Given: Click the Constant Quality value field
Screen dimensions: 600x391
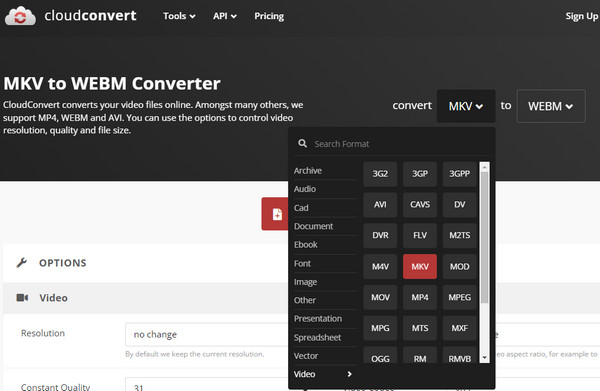Looking at the screenshot, I should coord(207,384).
